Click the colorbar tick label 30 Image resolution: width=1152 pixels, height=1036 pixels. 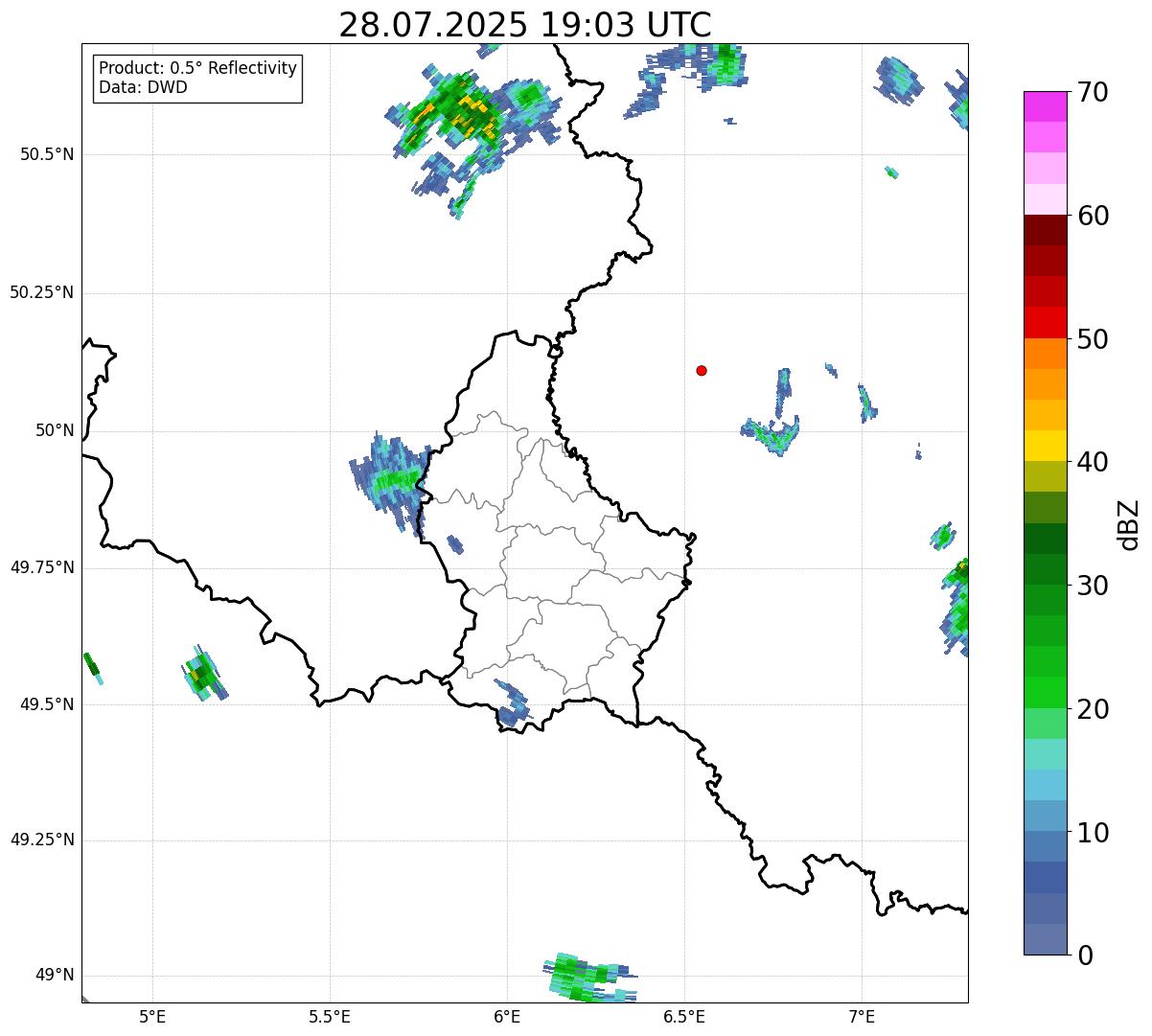[1093, 586]
